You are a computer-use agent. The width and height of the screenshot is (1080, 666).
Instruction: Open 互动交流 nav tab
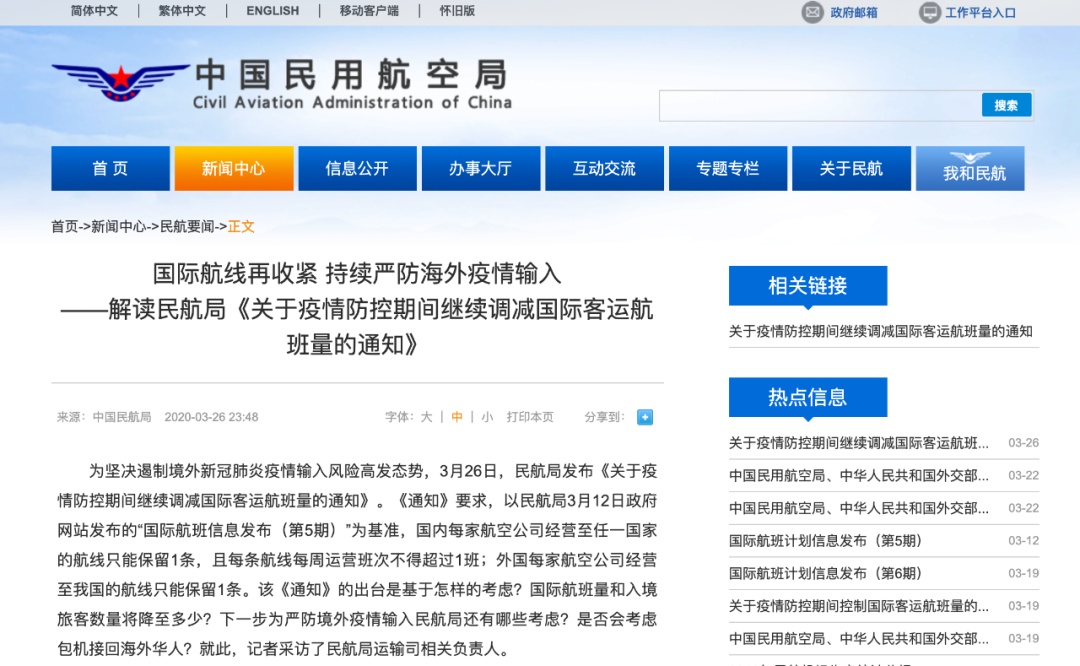click(x=604, y=168)
